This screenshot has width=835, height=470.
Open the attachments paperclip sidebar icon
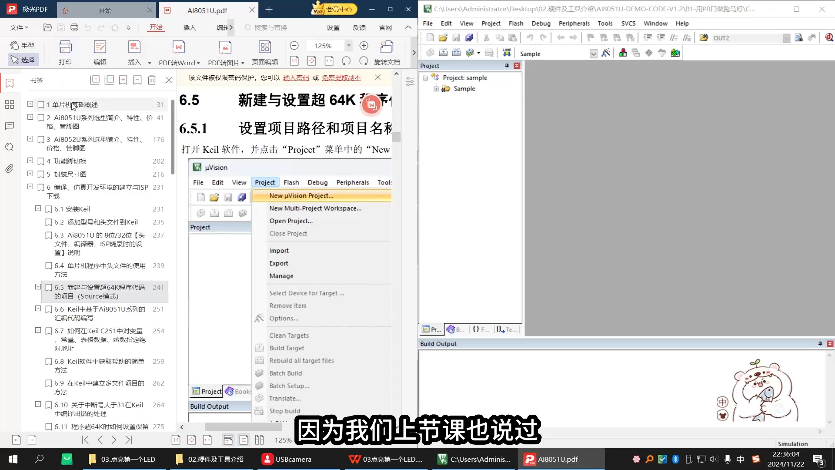9,169
